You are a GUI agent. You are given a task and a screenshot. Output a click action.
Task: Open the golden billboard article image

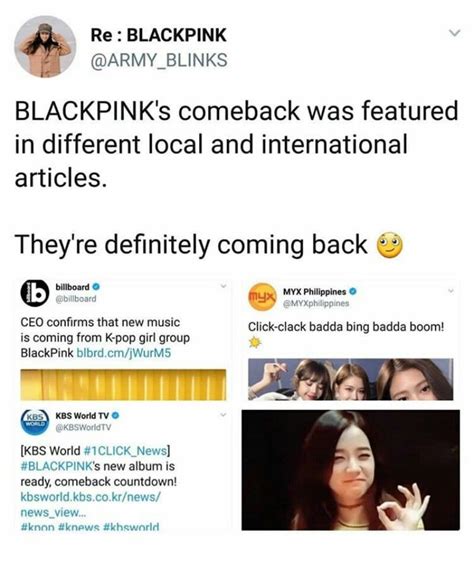tap(123, 385)
